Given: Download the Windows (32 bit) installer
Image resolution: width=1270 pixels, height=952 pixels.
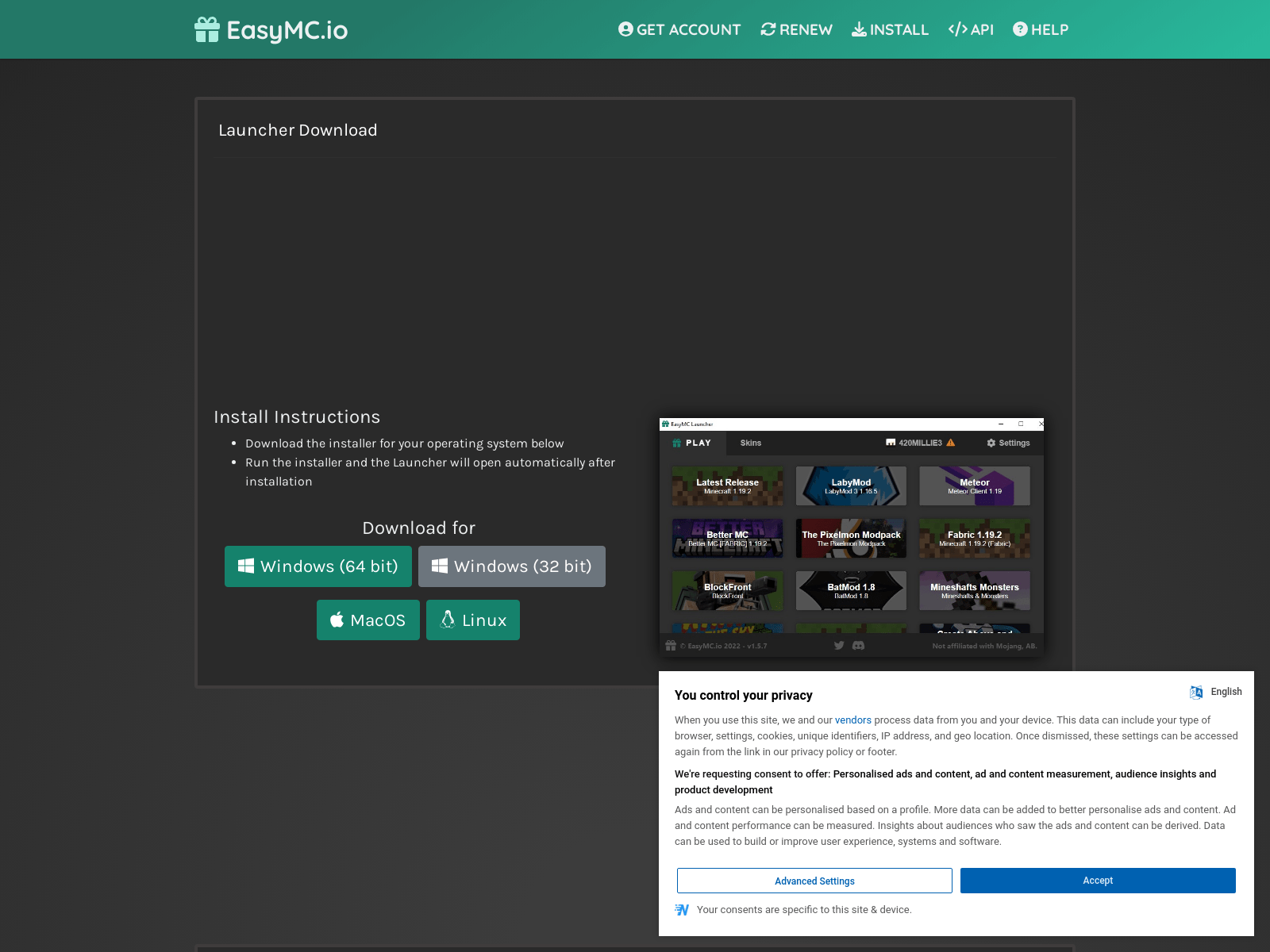Looking at the screenshot, I should [x=512, y=566].
